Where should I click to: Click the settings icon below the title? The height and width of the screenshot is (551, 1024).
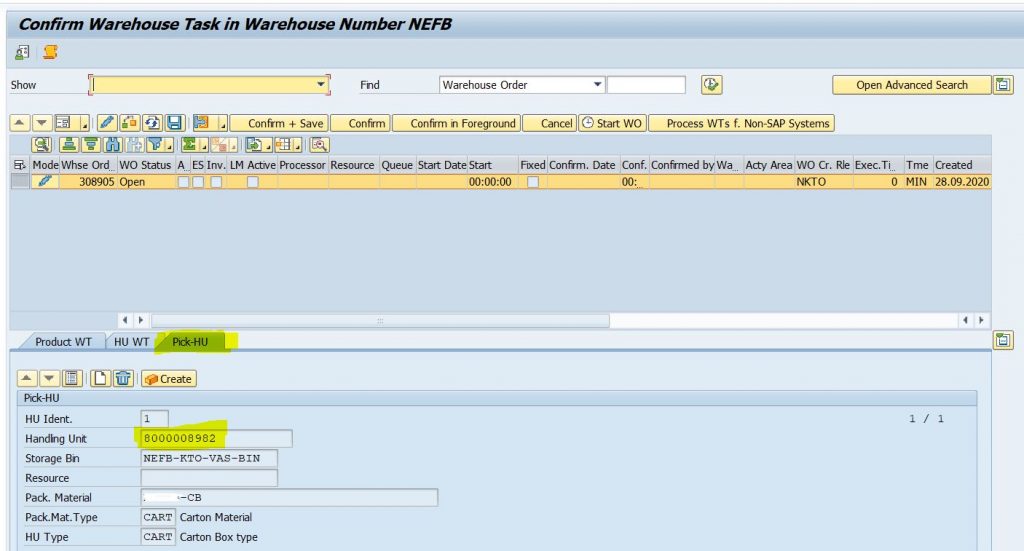click(22, 52)
